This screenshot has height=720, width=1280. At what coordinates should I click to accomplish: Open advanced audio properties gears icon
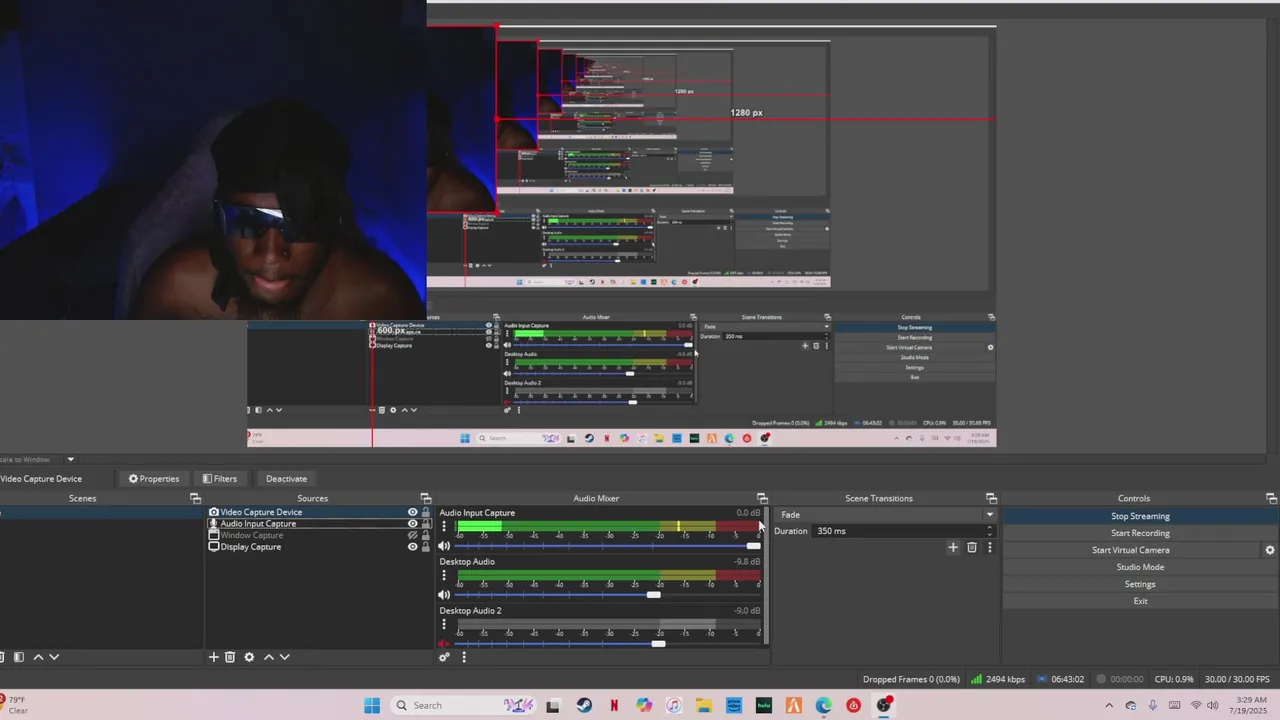(x=444, y=657)
